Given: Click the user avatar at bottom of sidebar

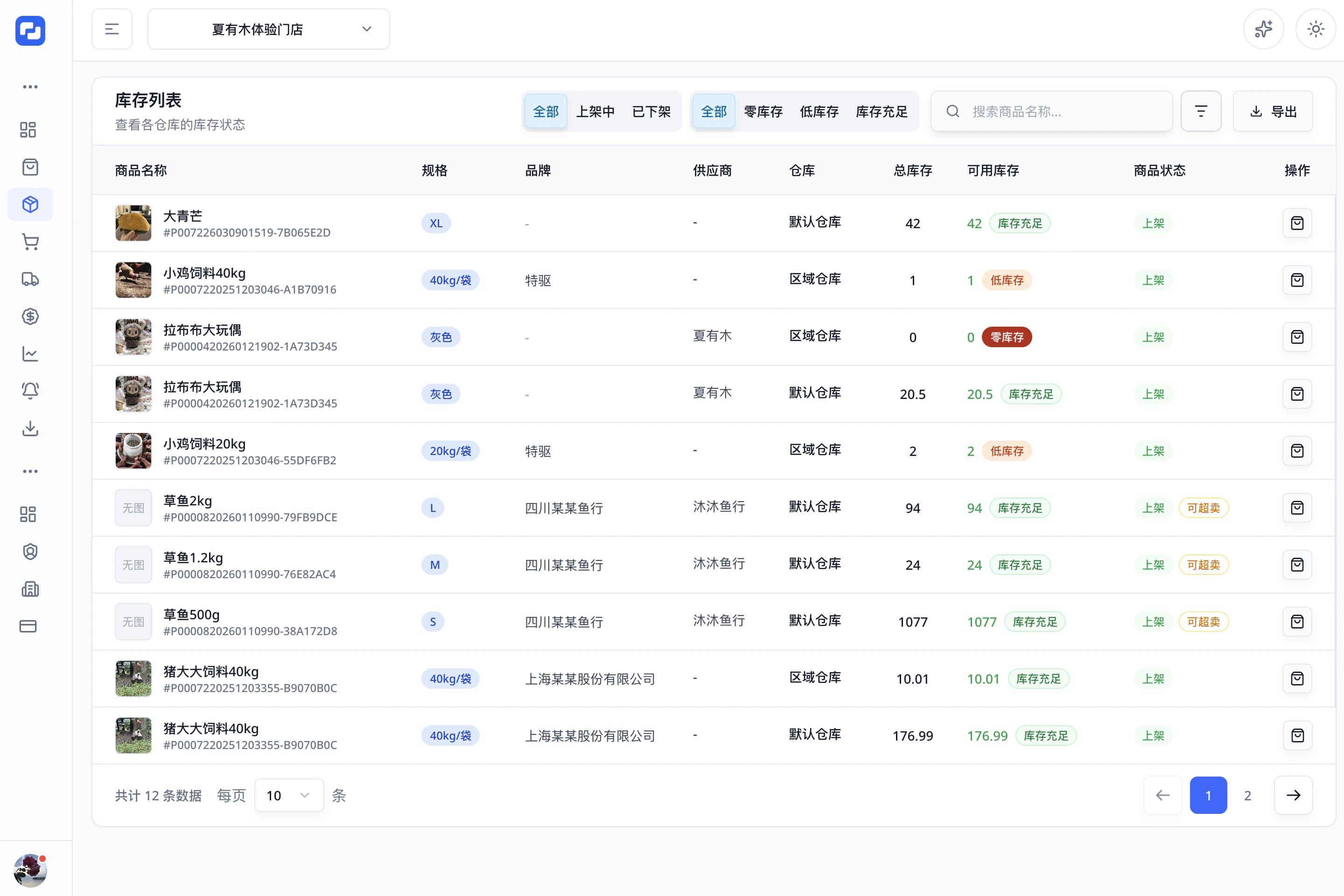Looking at the screenshot, I should (30, 870).
